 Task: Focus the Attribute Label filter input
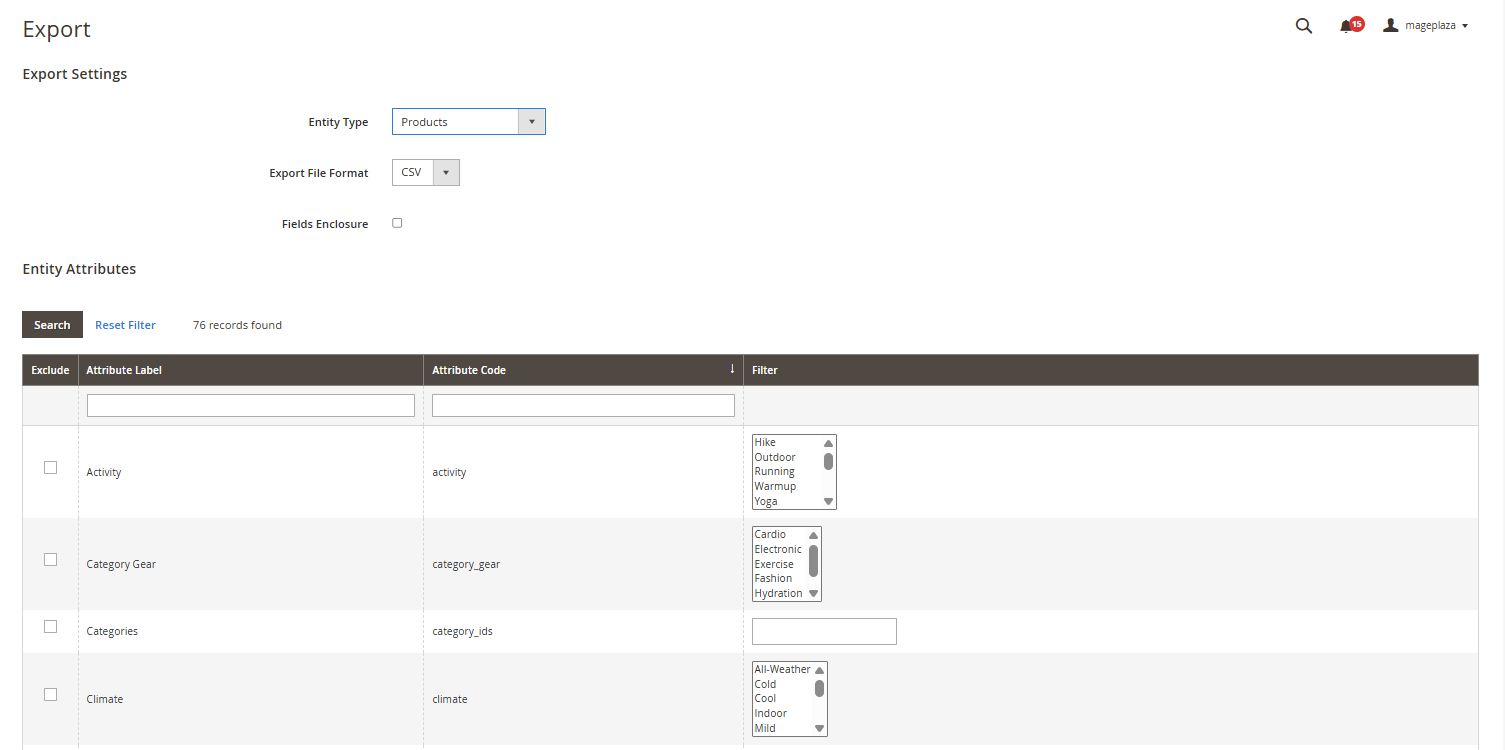click(251, 405)
